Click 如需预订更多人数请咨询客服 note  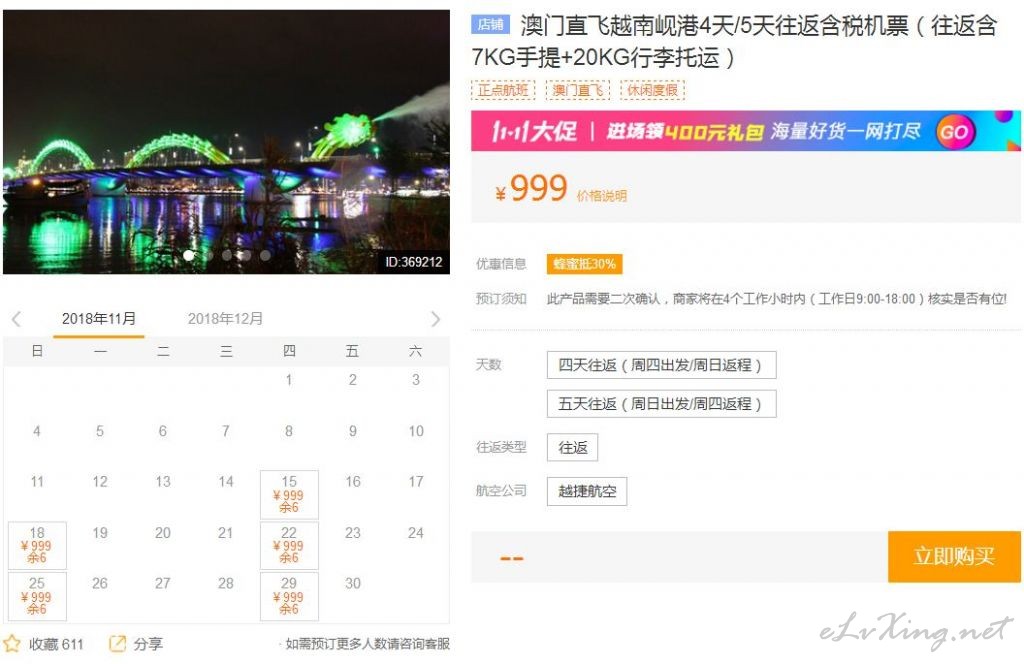pyautogui.click(x=367, y=644)
